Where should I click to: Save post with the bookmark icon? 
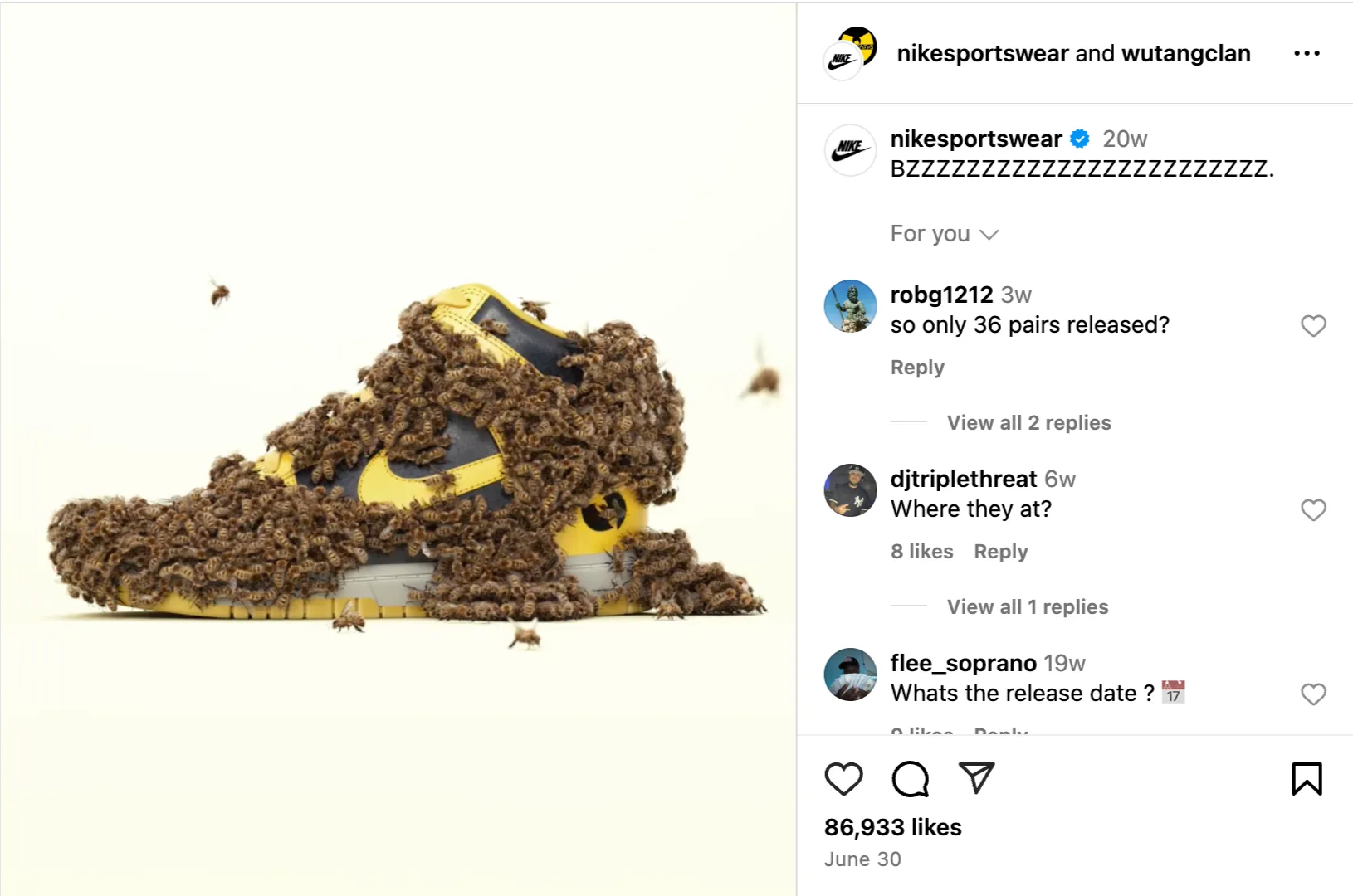point(1307,779)
